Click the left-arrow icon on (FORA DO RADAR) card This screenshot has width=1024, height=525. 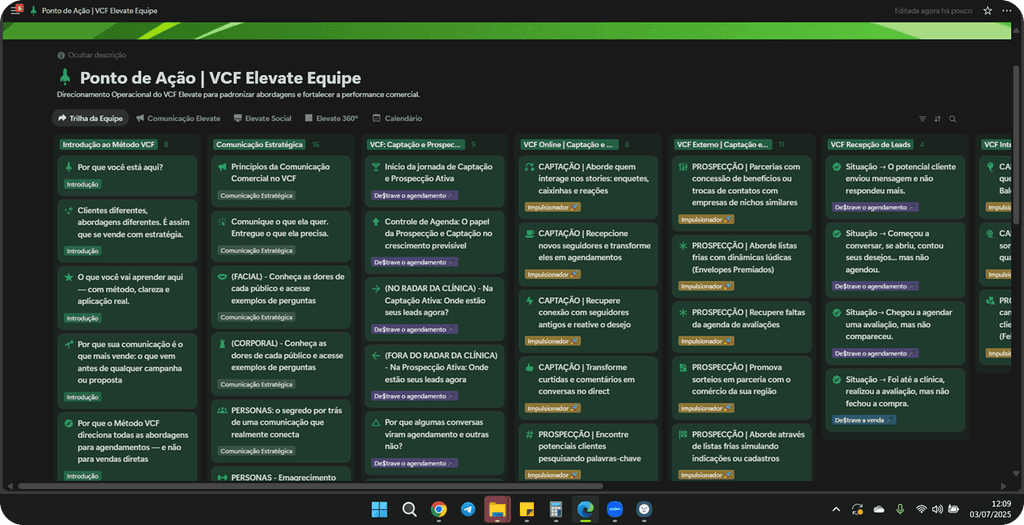coord(376,355)
